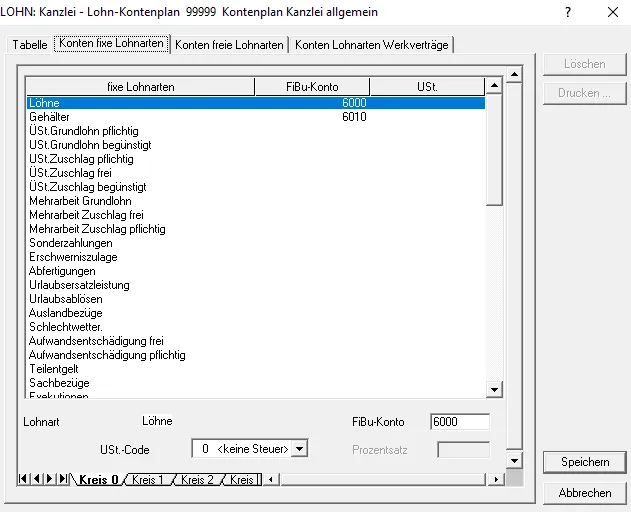Select Konten fixe Lohnarten tab
The height and width of the screenshot is (512, 631).
(111, 43)
